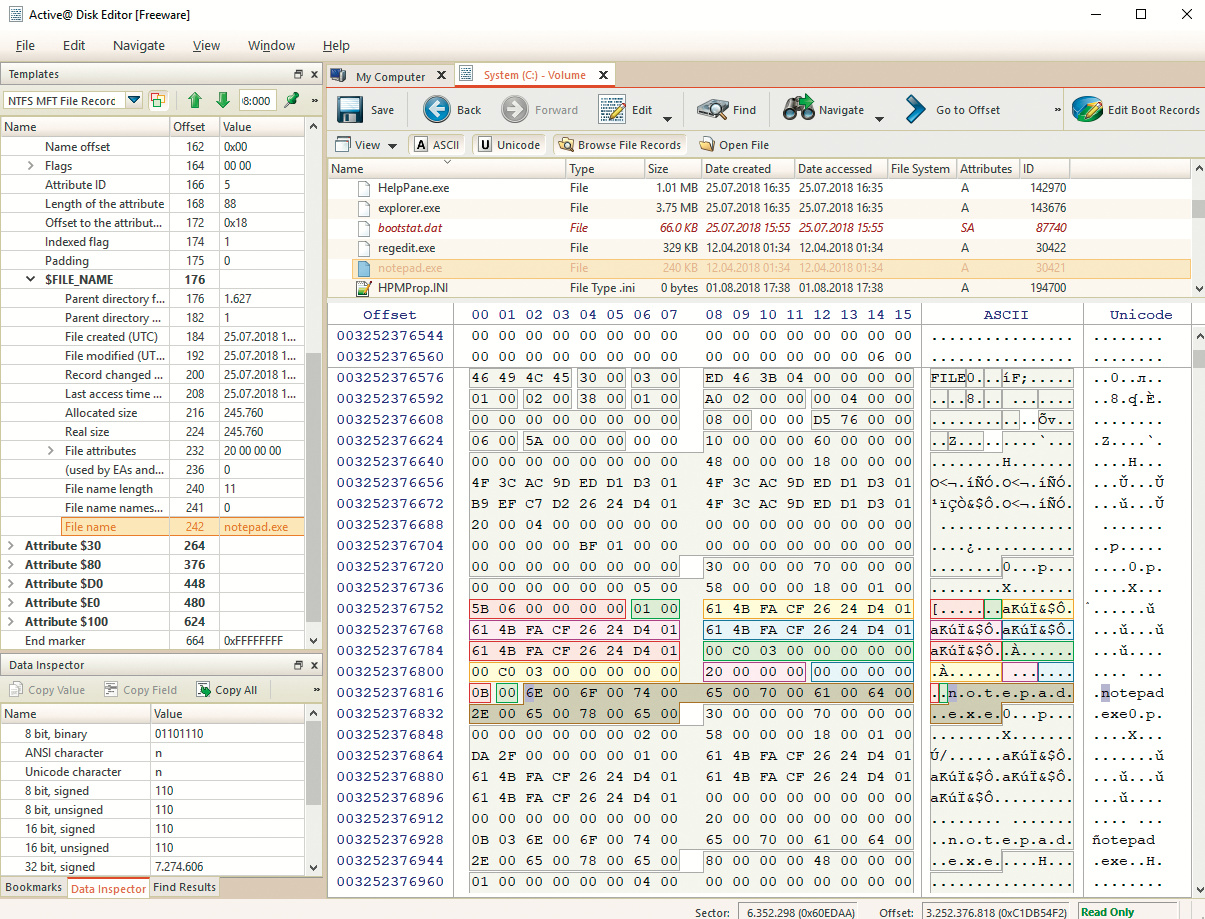The width and height of the screenshot is (1205, 919).
Task: Open the Navigate menu in menu bar
Action: [x=139, y=45]
